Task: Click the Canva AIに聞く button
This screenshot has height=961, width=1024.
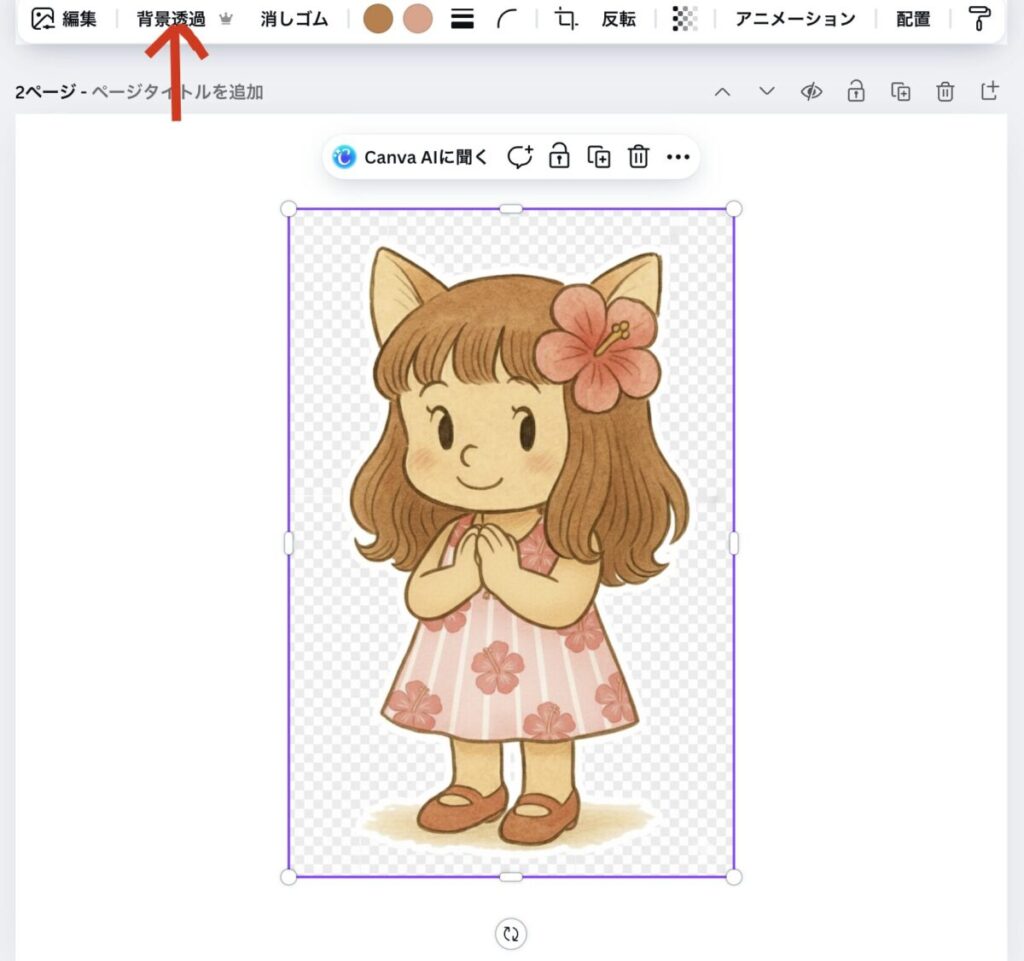Action: 411,157
